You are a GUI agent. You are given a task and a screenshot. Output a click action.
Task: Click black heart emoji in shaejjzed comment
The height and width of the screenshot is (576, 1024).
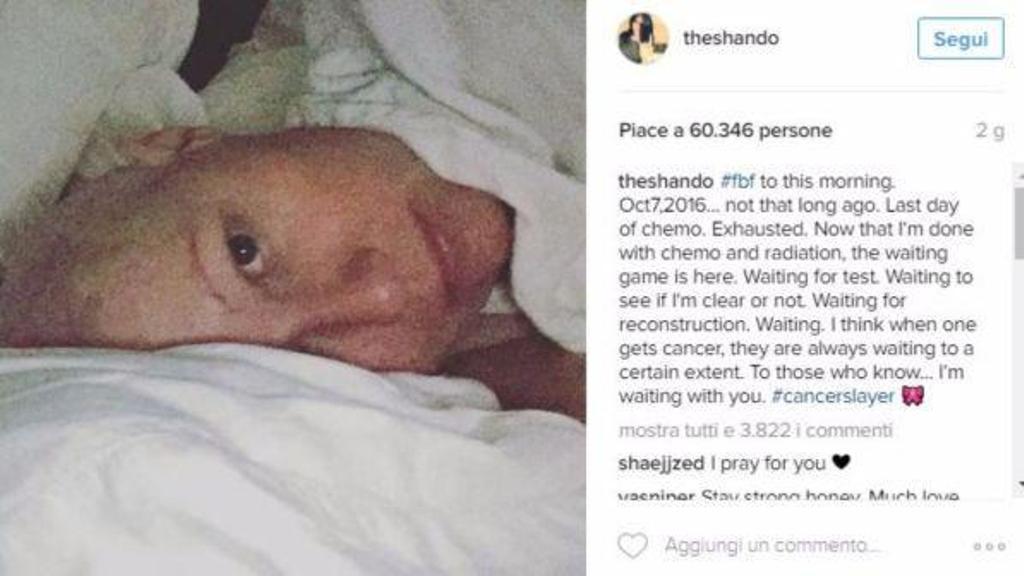pyautogui.click(x=841, y=462)
